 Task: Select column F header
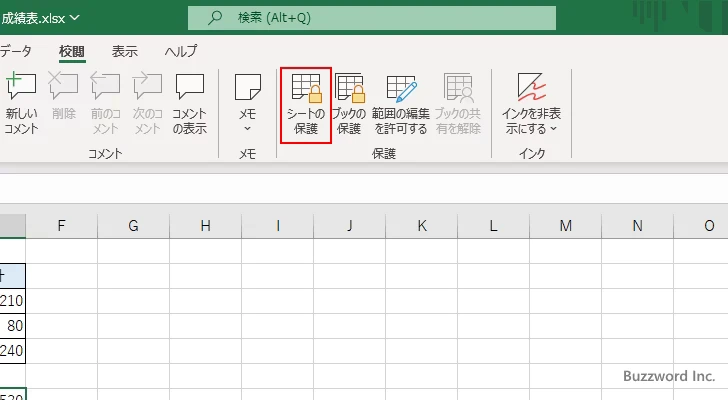click(61, 226)
